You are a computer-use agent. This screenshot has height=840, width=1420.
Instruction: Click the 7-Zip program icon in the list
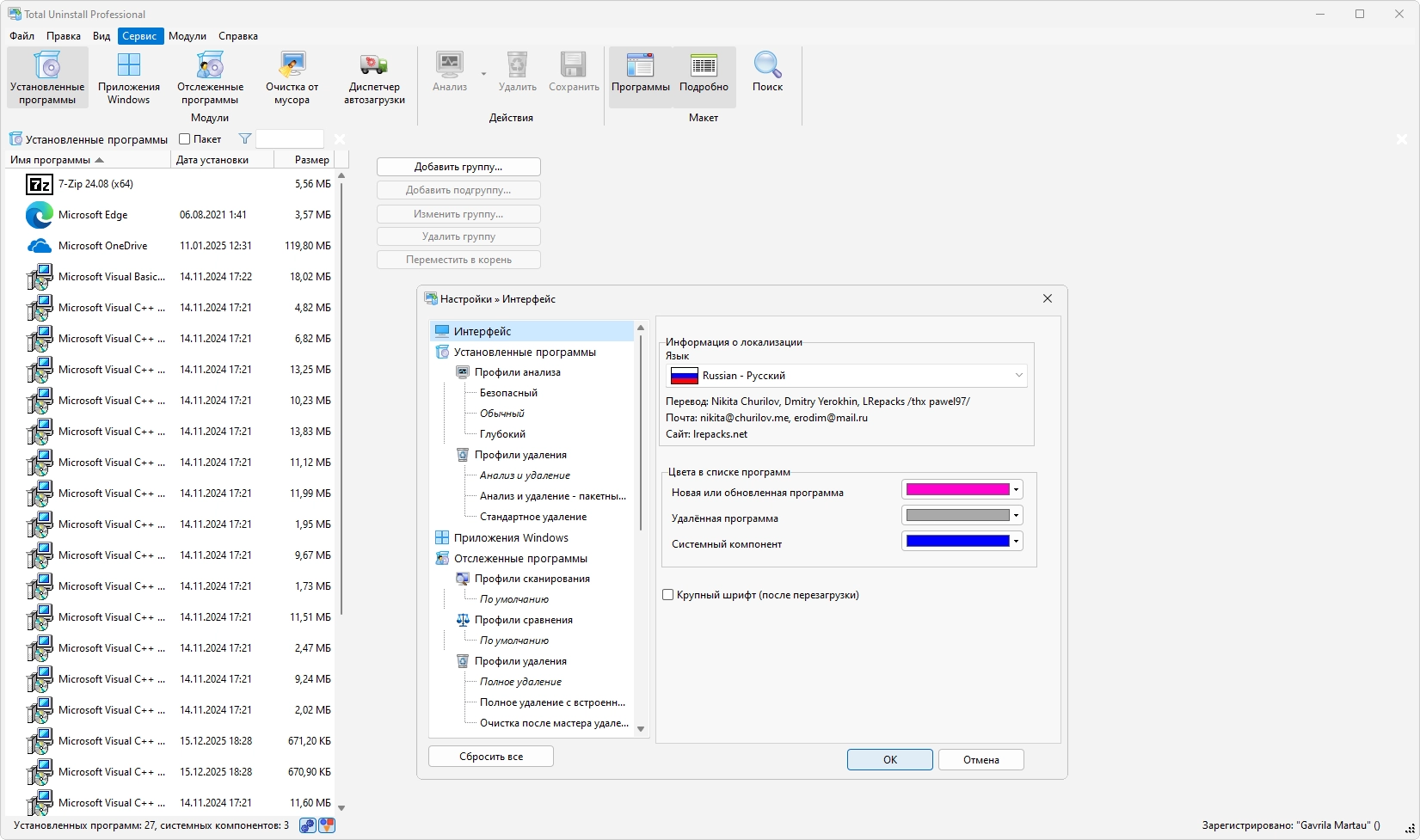tap(40, 184)
